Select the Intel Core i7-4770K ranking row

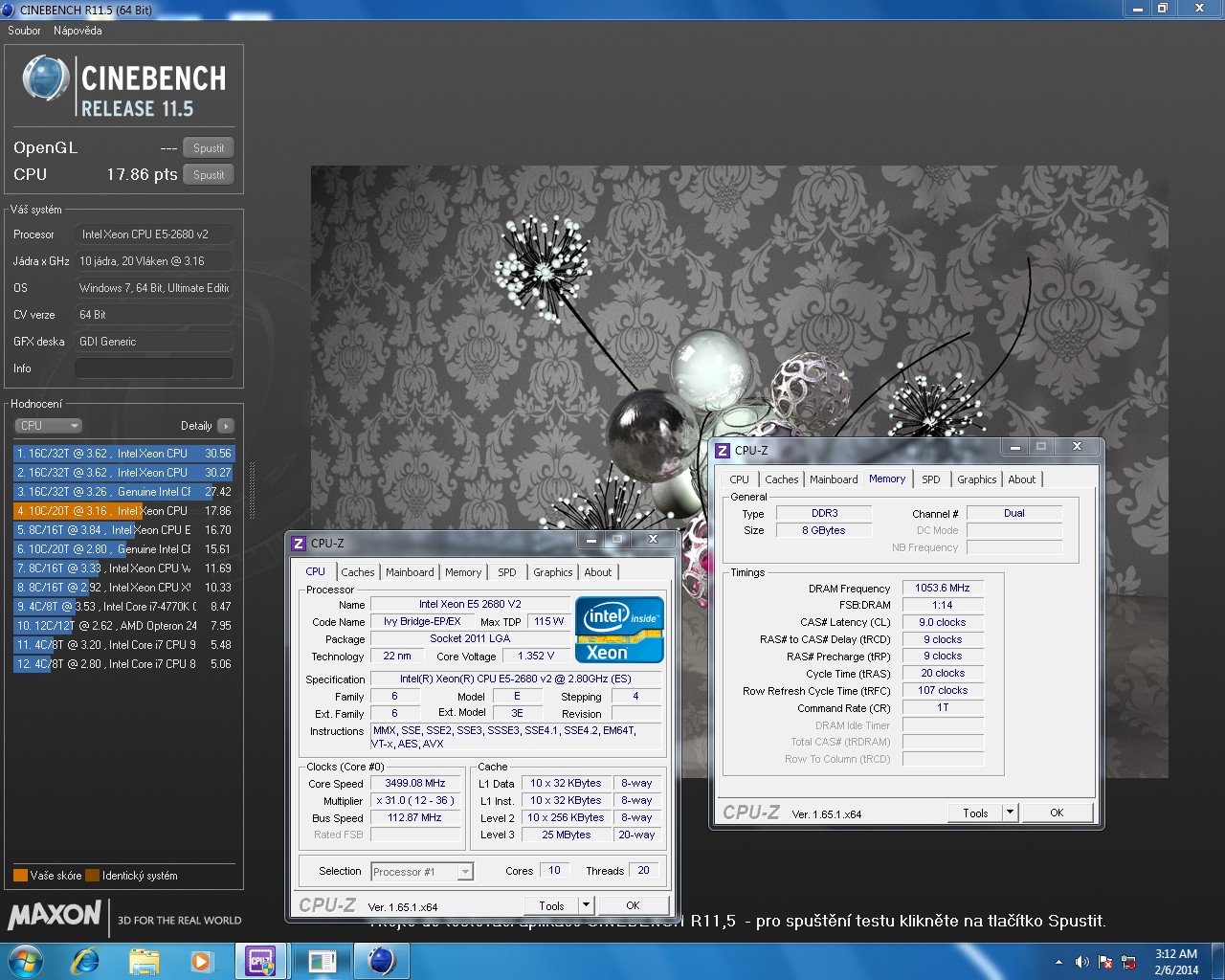(x=123, y=607)
